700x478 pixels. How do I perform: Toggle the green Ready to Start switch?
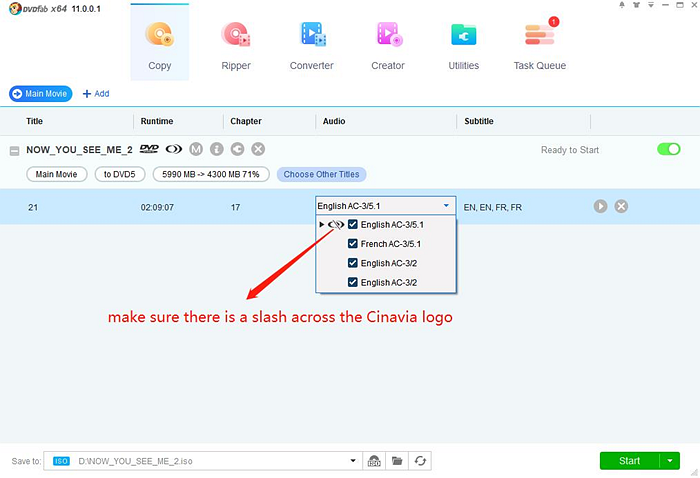669,149
